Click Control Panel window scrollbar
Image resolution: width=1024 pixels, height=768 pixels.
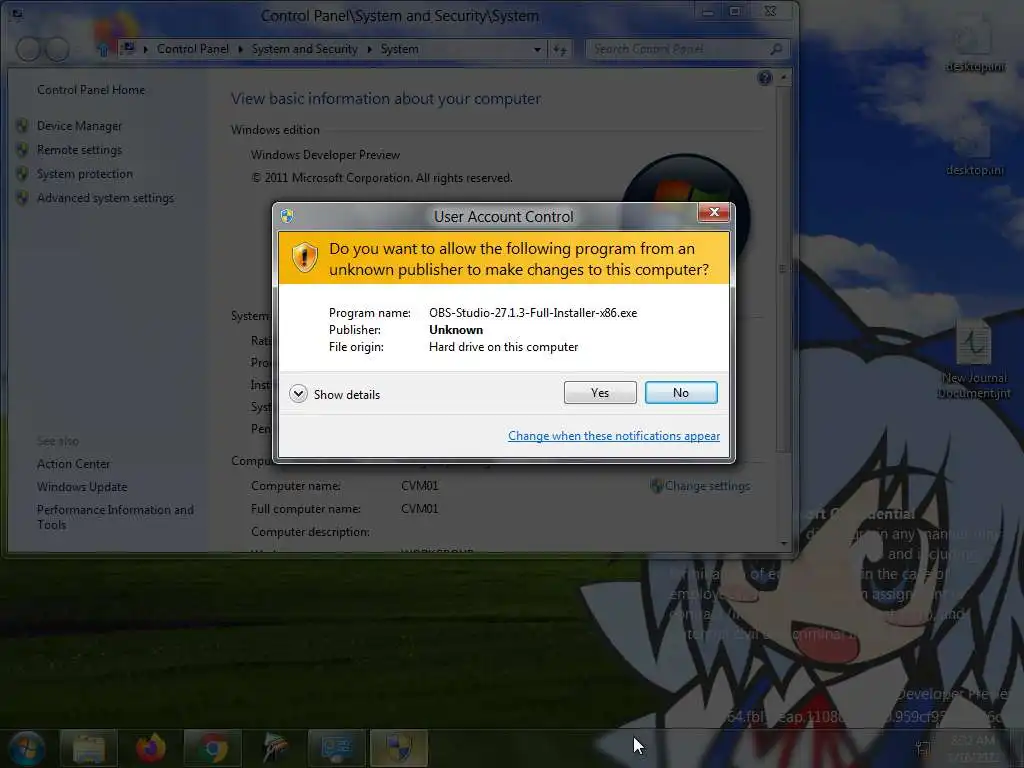coord(782,268)
